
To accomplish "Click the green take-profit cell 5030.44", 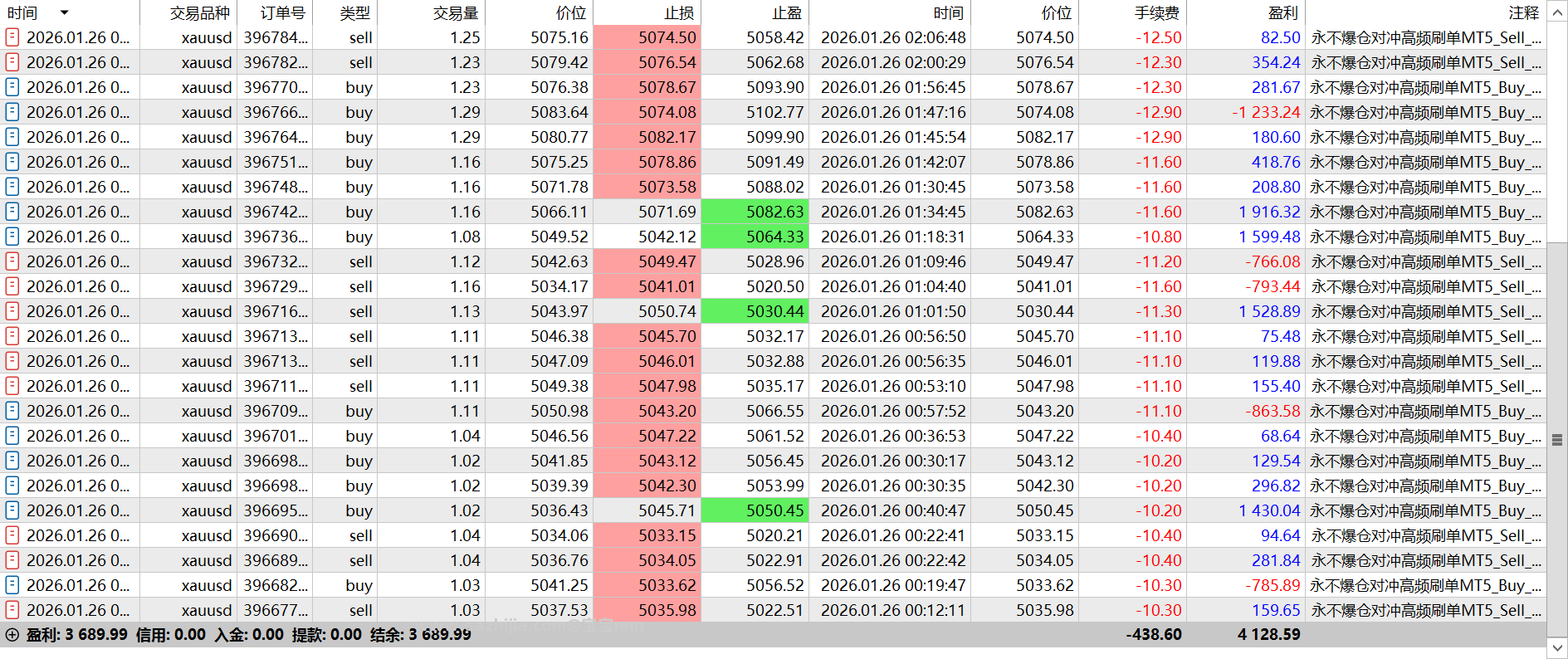I will pos(755,311).
